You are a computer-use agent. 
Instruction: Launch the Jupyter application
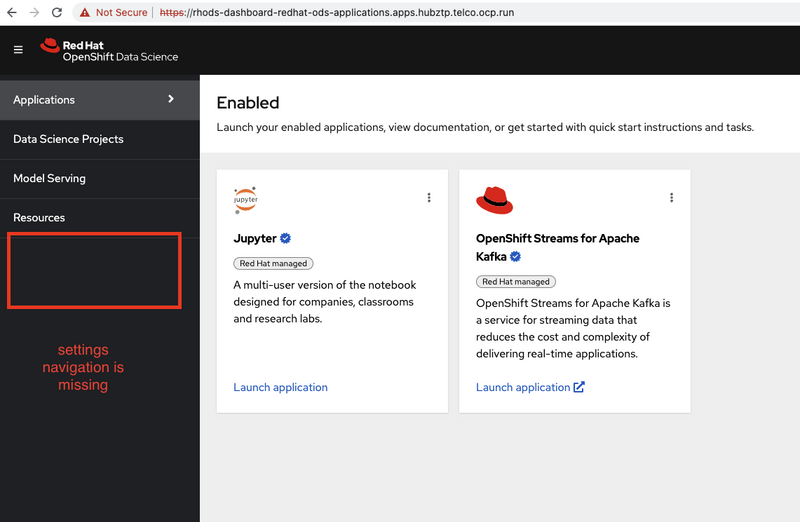point(281,387)
